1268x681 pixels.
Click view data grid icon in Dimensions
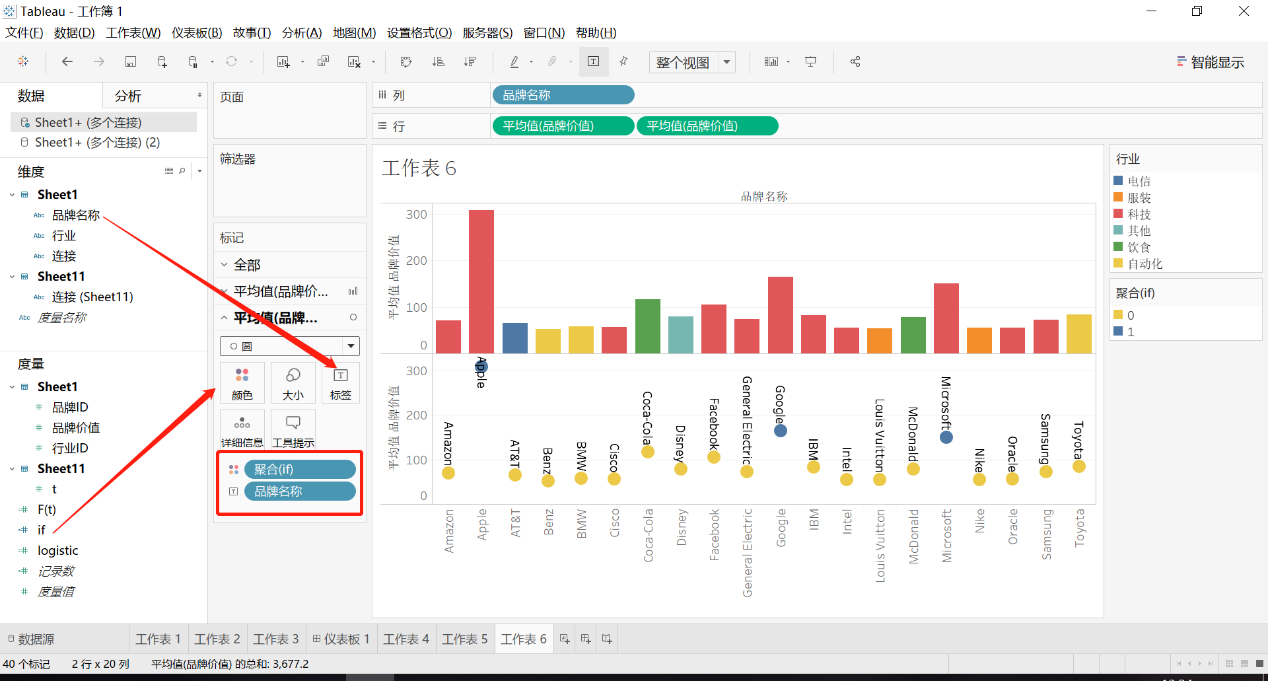[169, 172]
